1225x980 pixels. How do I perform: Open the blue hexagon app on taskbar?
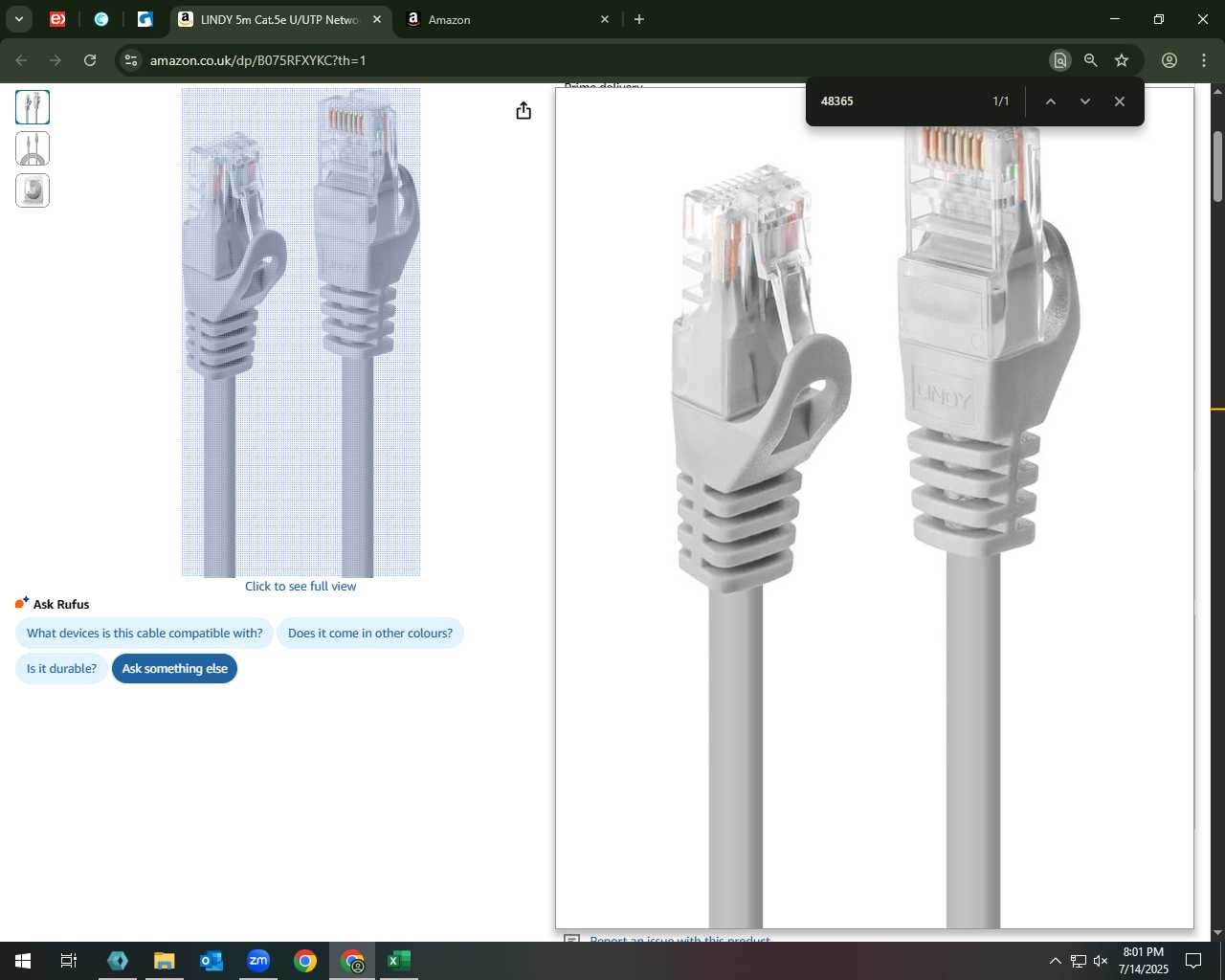click(x=118, y=961)
